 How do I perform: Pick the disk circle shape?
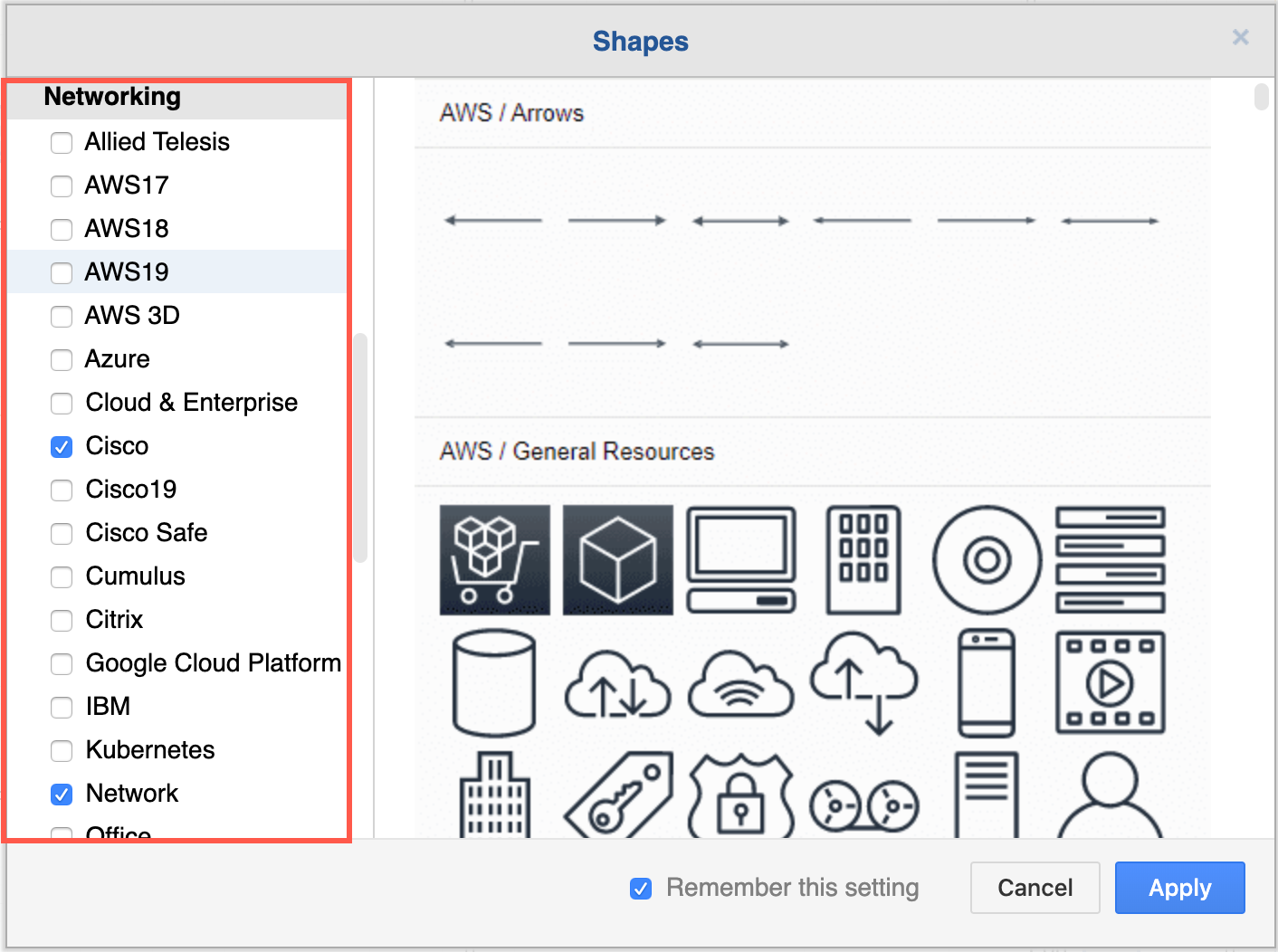[x=987, y=559]
